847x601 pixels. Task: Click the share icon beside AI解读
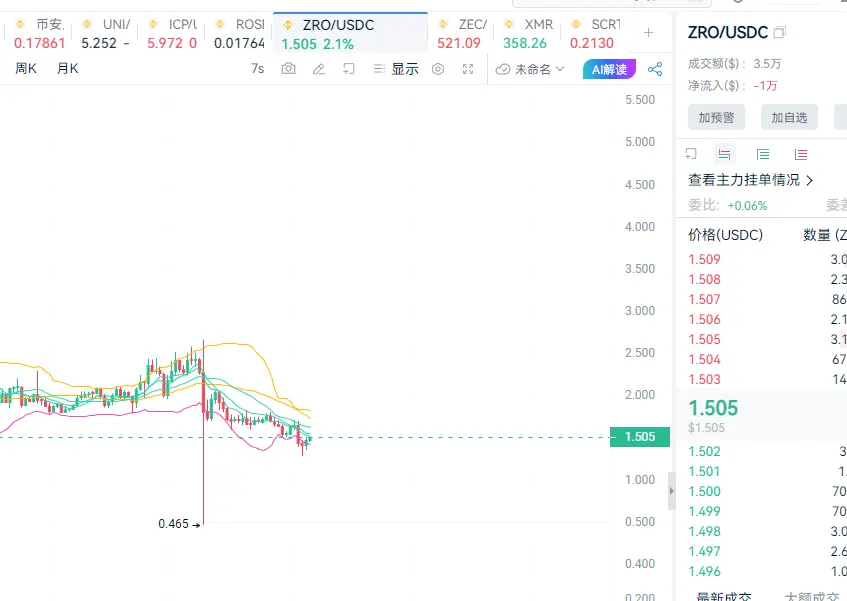point(655,69)
